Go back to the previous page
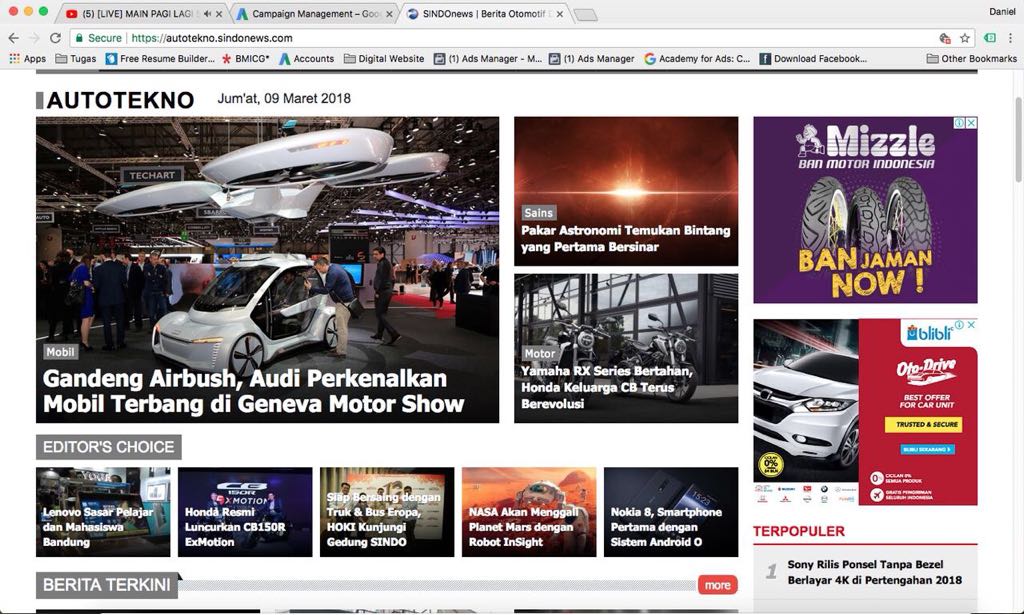The height and width of the screenshot is (615, 1024). point(14,38)
